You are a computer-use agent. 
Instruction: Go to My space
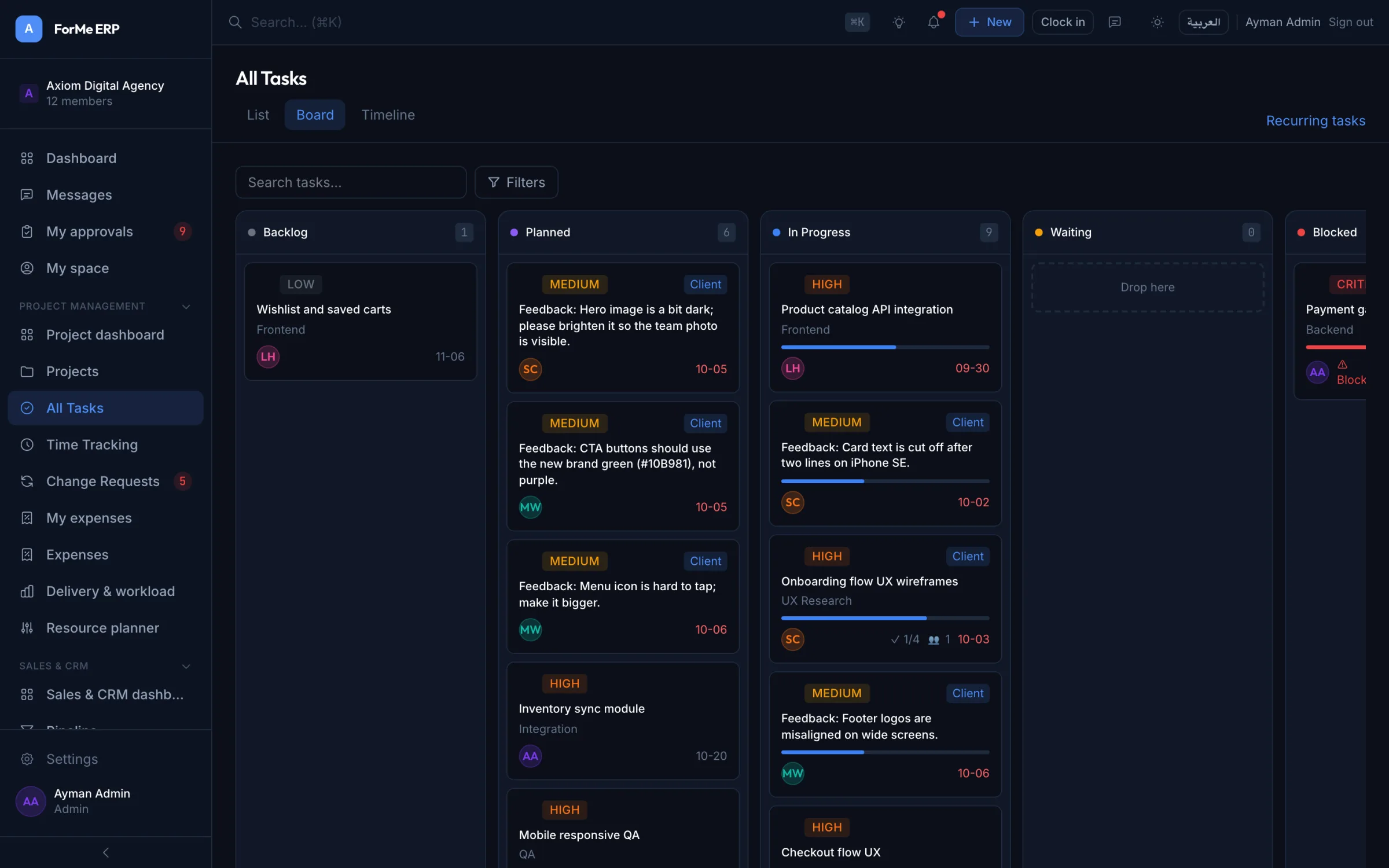pos(105,268)
